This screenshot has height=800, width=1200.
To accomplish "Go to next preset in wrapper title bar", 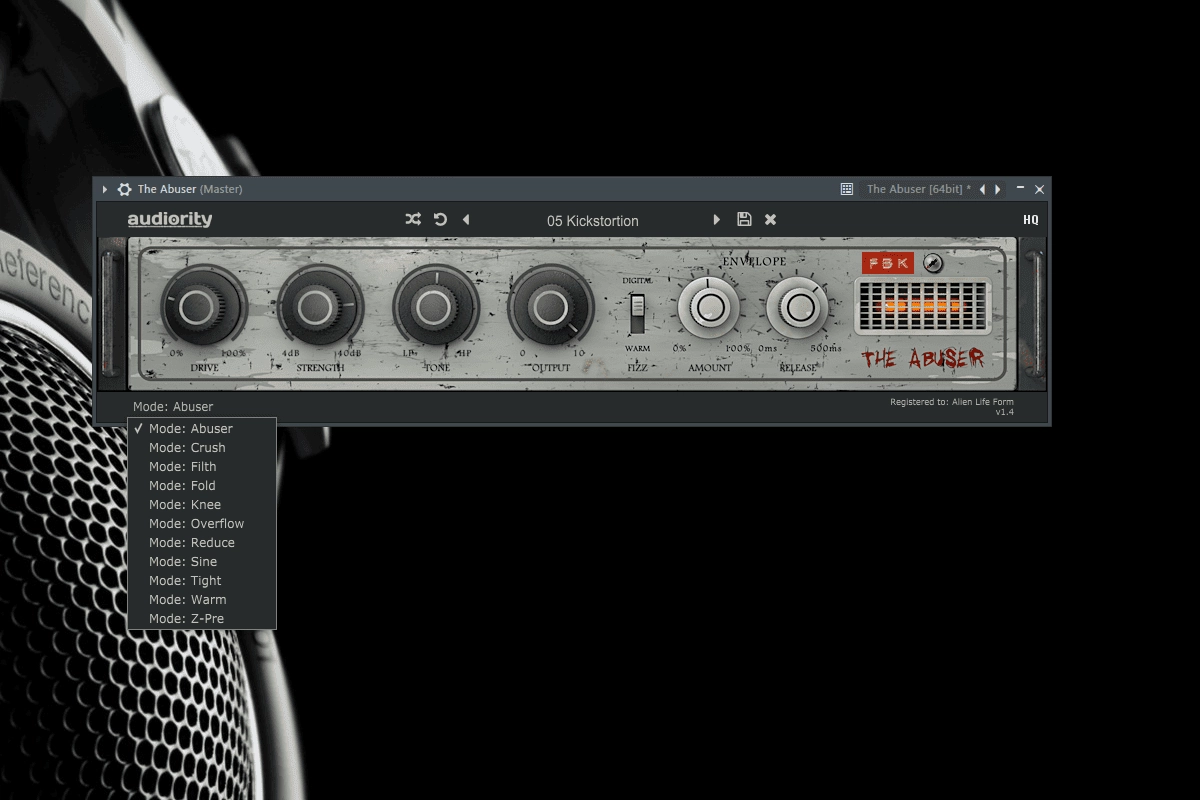I will tap(997, 189).
